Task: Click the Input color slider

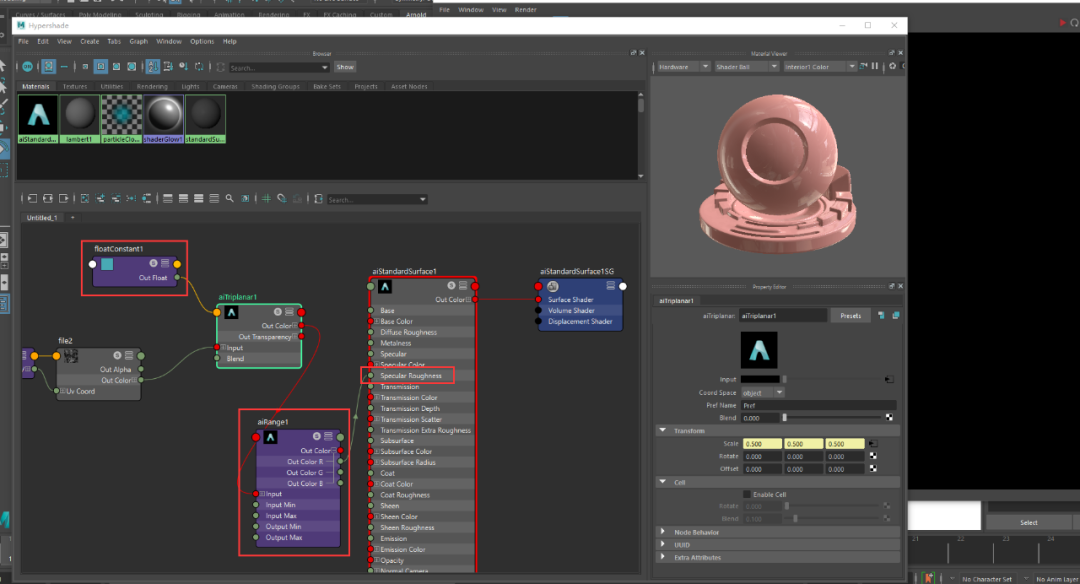Action: 831,379
